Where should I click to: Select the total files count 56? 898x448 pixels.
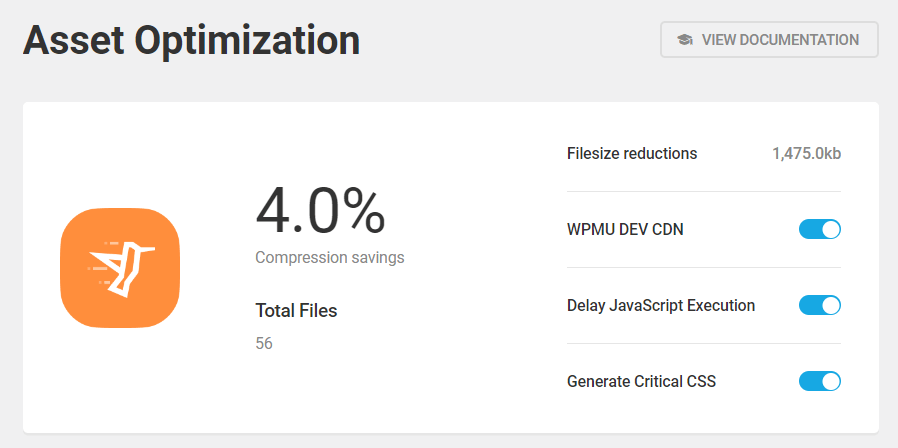[264, 343]
